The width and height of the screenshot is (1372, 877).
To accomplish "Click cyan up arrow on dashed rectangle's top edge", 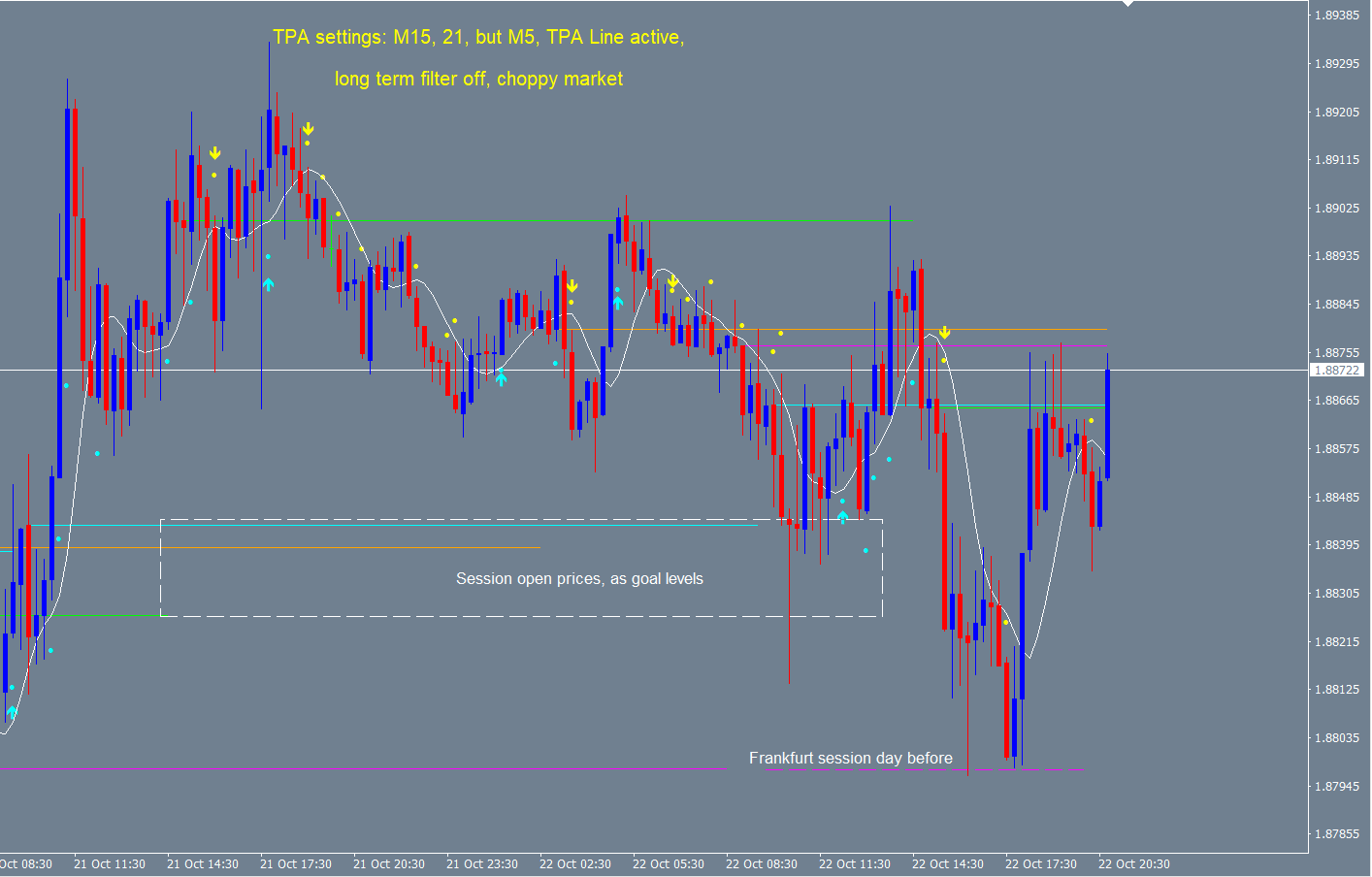I will click(842, 517).
